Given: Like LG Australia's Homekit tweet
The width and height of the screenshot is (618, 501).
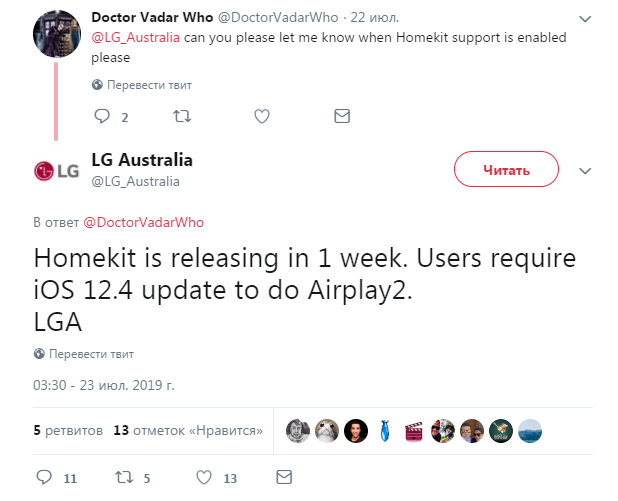Looking at the screenshot, I should click(204, 478).
